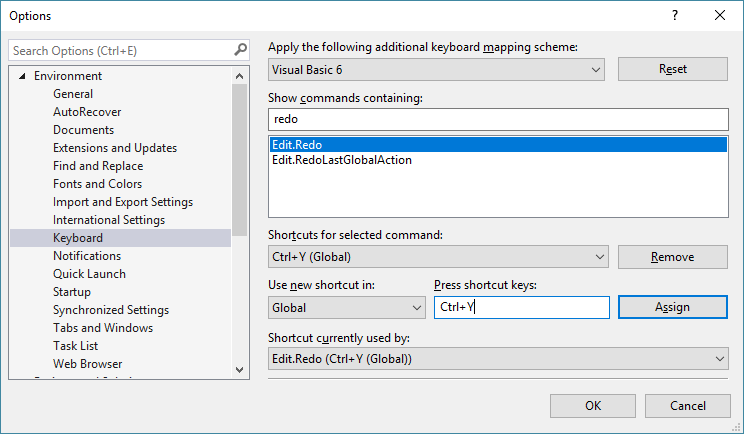Click the Show commands containing field
Screen dimensions: 744x434
click(x=498, y=119)
